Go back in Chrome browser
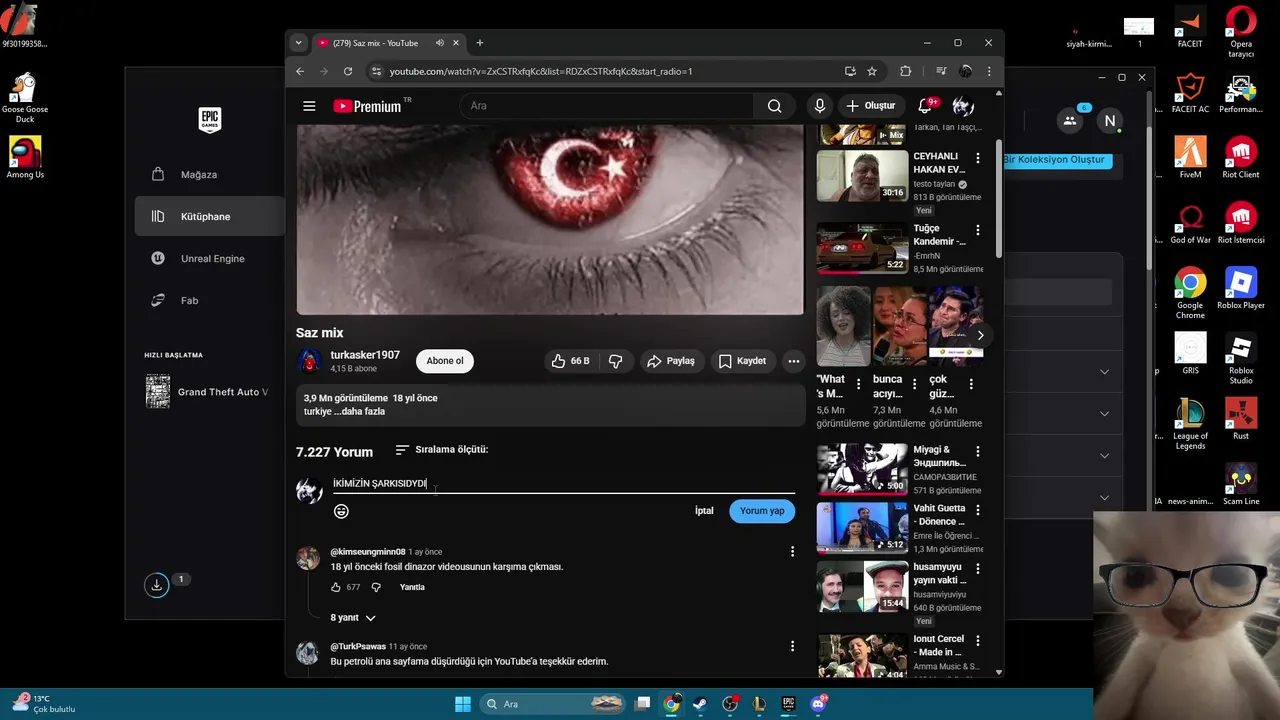This screenshot has width=1280, height=720. (x=300, y=71)
